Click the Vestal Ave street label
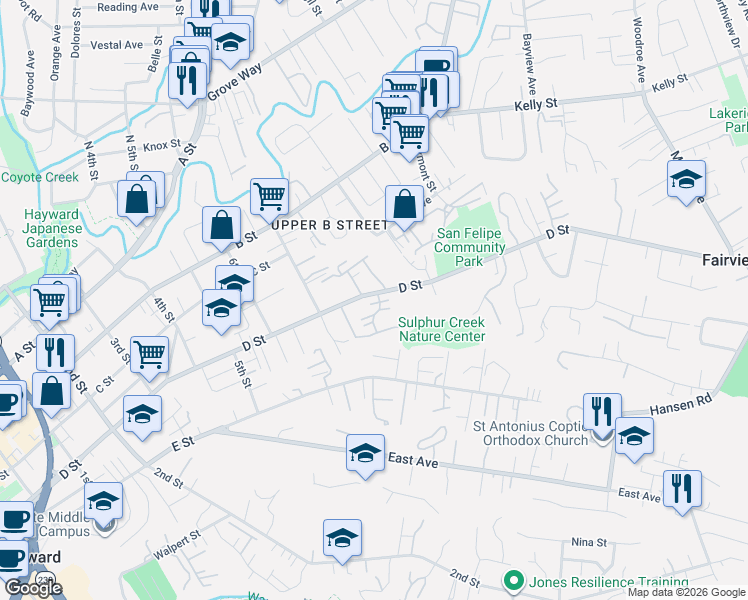The height and width of the screenshot is (600, 748). point(116,45)
